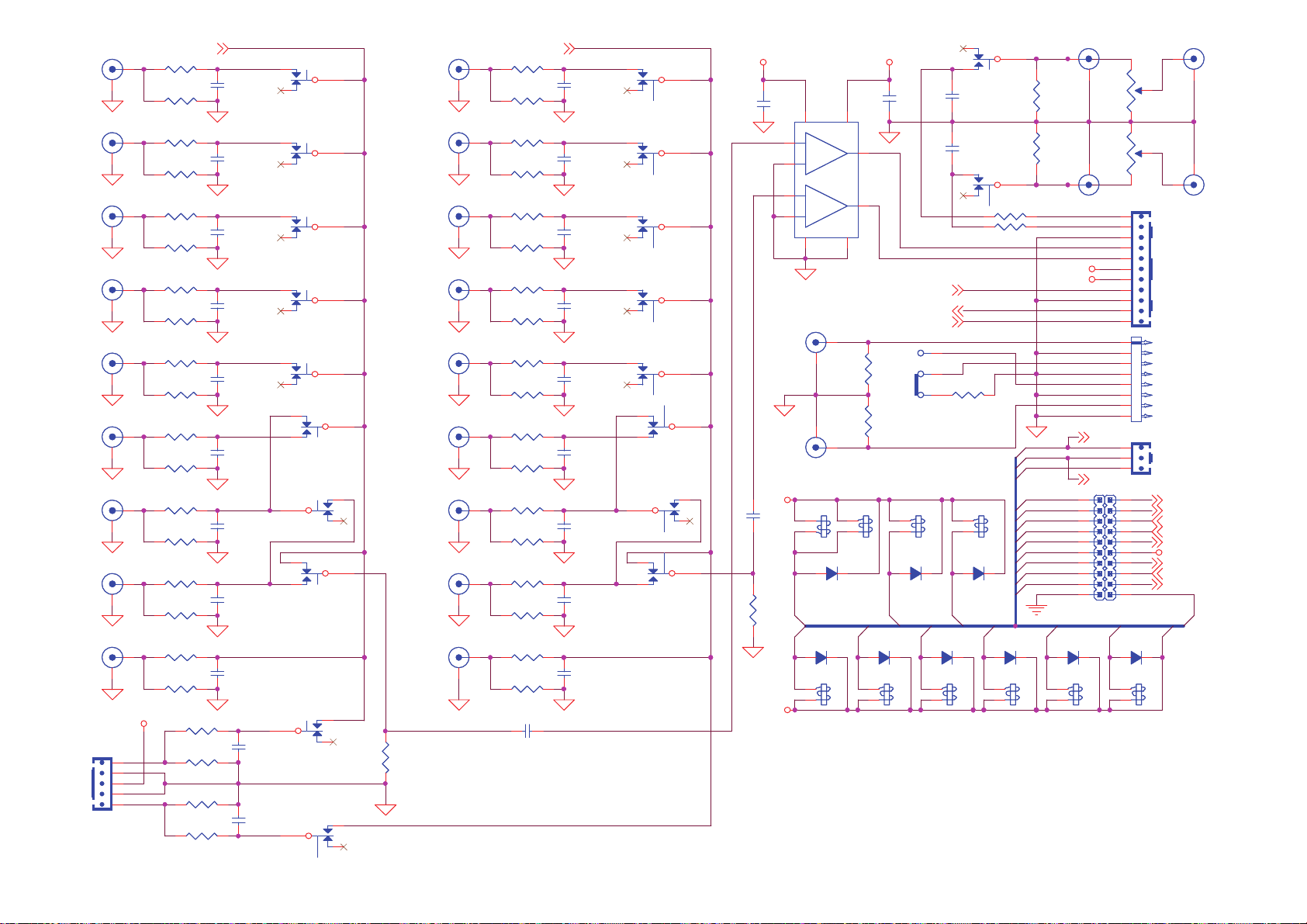Select the lower coaxial jack of the middle-right pair

pos(816,447)
